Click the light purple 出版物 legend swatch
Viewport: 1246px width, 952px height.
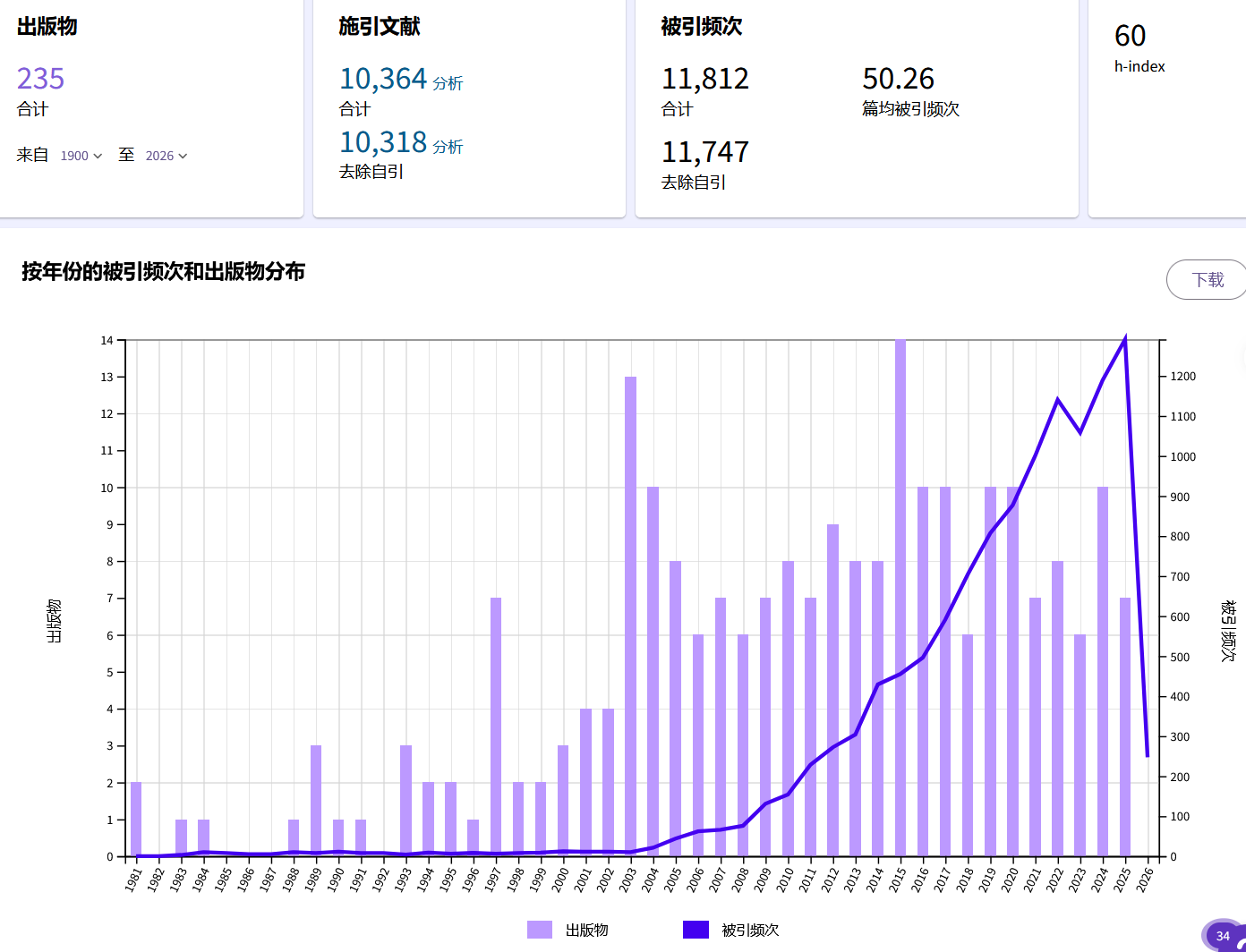[x=540, y=931]
